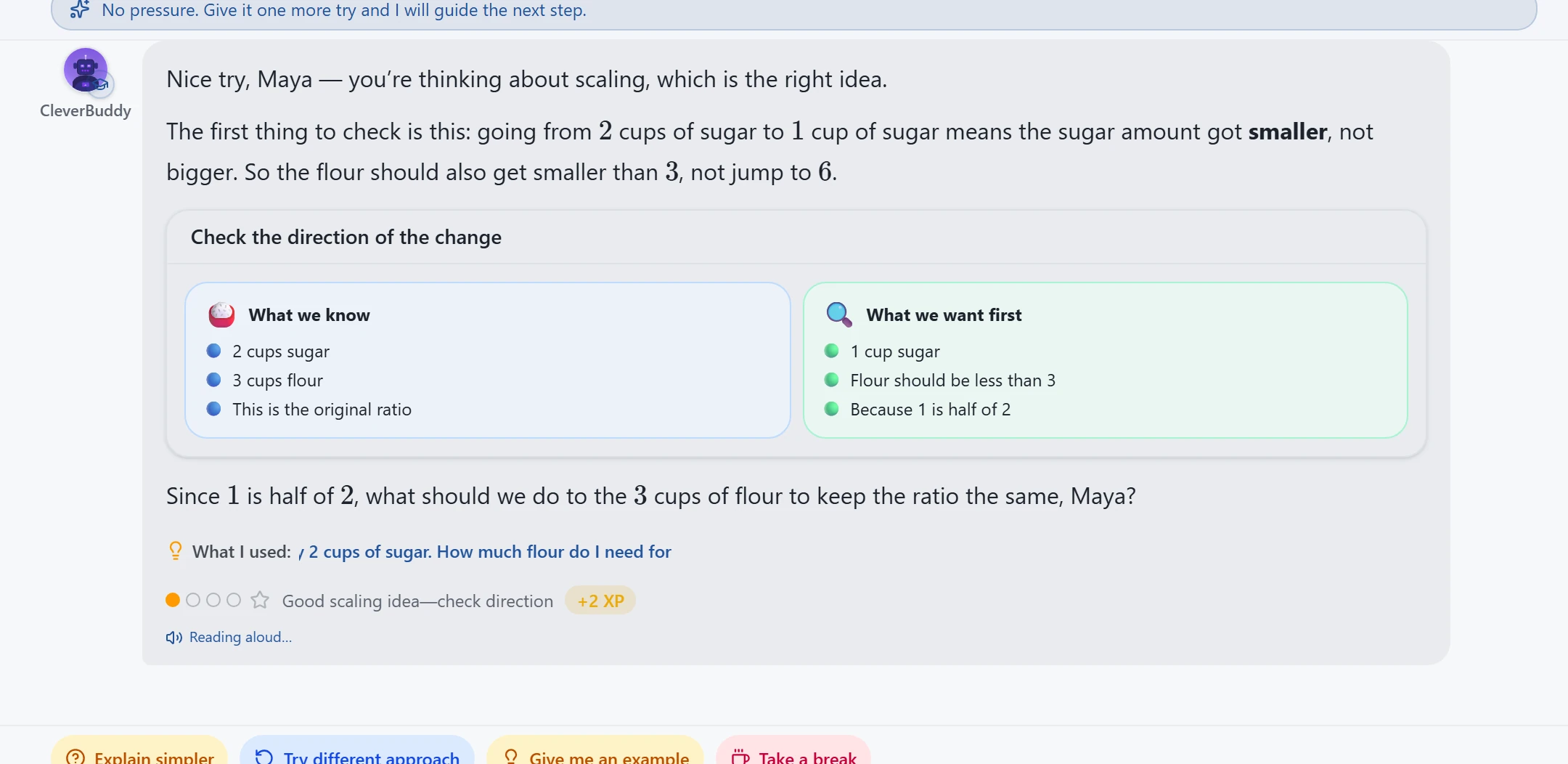Click the 2 cups sugar bullet
Screen dimensions: 1568x764
[281, 351]
